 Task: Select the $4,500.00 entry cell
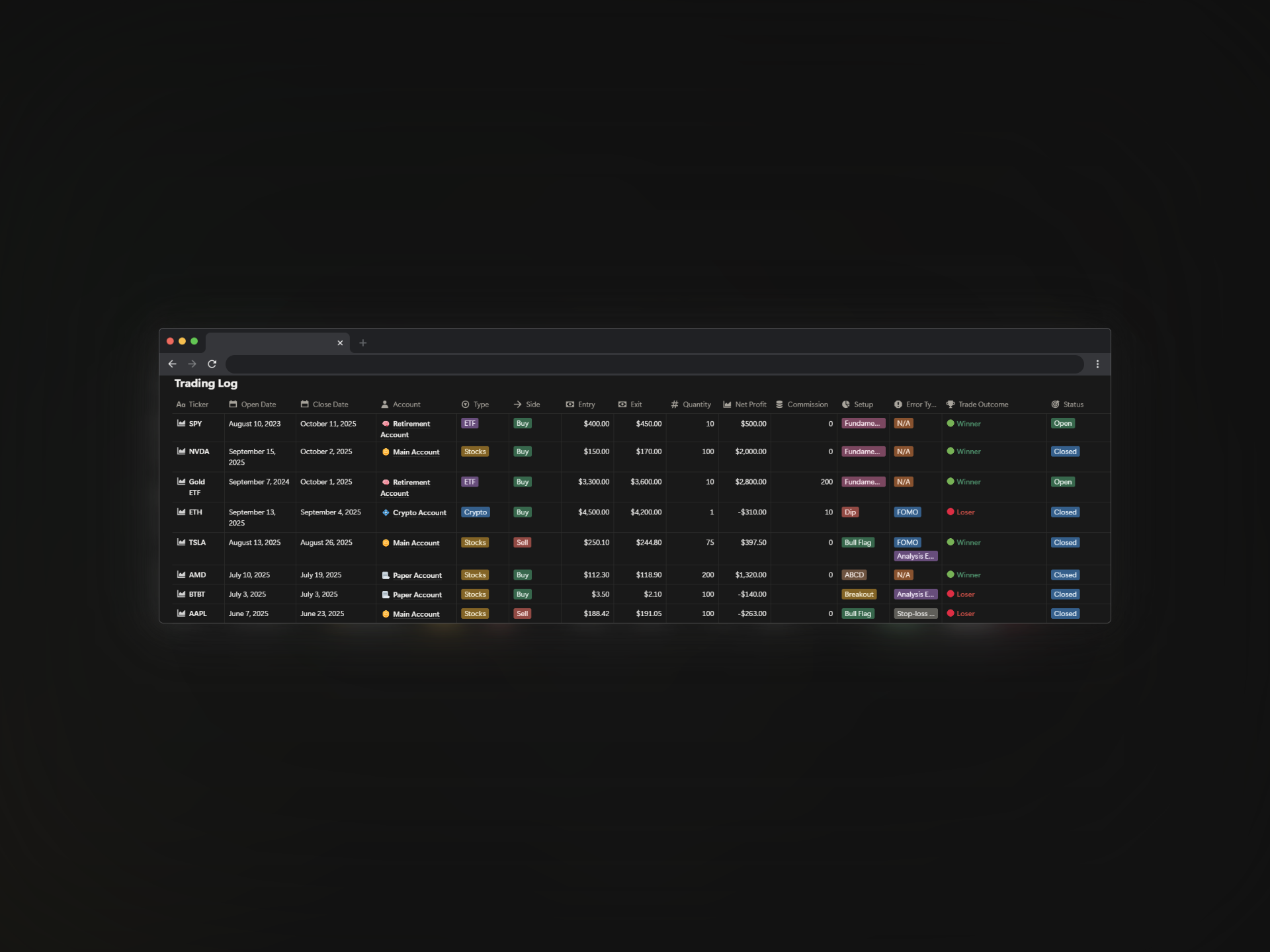(594, 512)
